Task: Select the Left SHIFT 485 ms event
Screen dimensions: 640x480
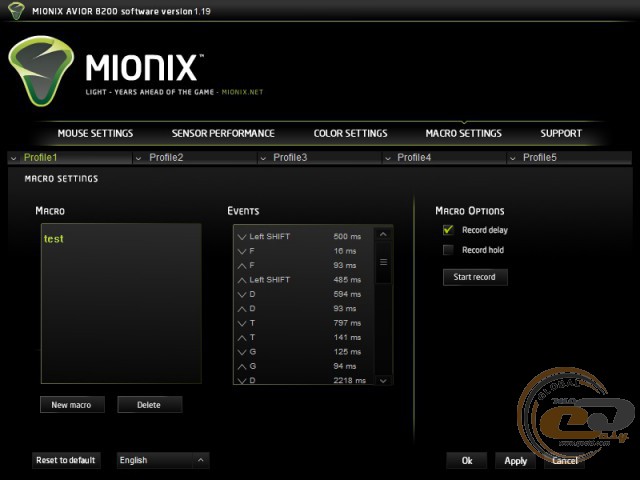Action: point(304,280)
